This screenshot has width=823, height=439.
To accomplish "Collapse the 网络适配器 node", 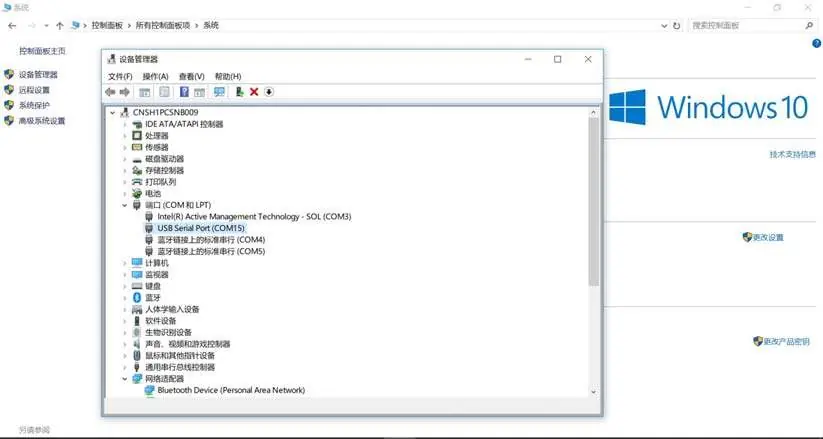I will (x=125, y=379).
